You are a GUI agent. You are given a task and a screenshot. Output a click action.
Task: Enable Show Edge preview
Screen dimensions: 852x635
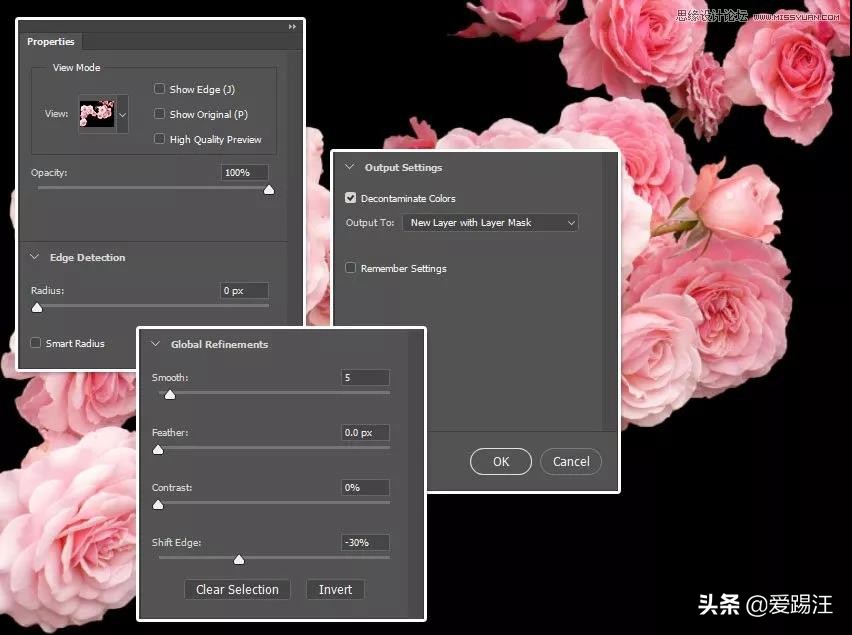coord(159,88)
